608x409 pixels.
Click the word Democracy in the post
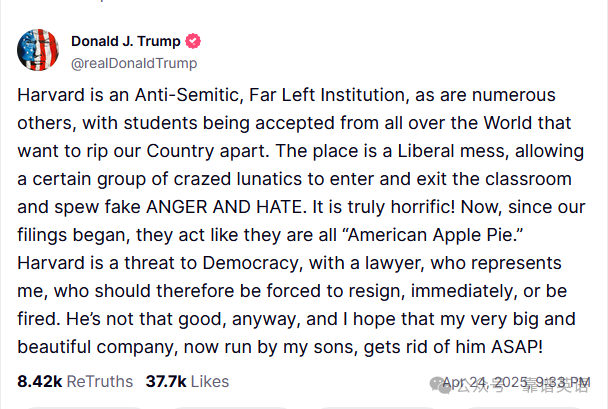(251, 263)
